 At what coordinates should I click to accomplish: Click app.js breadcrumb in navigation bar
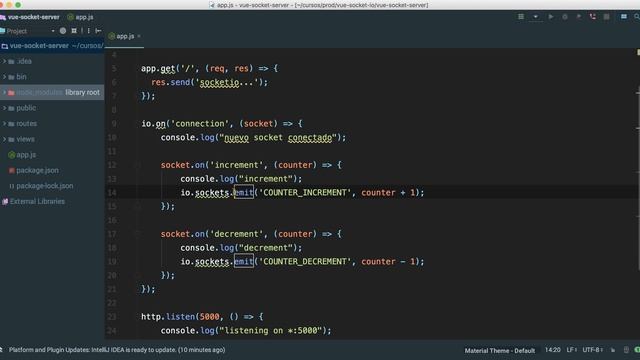84,17
